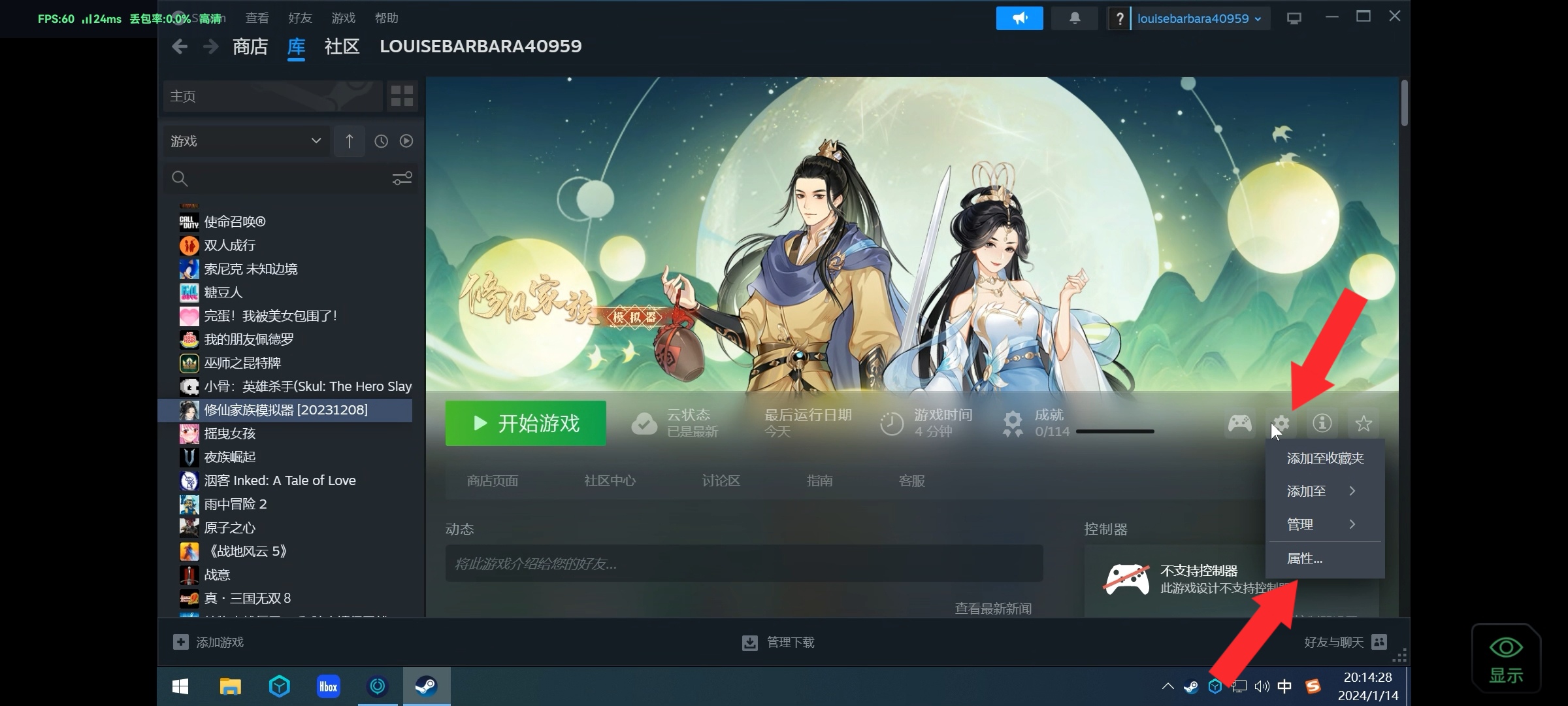Click 添加游戏 at bottom left
Viewport: 1568px width, 706px height.
[208, 643]
